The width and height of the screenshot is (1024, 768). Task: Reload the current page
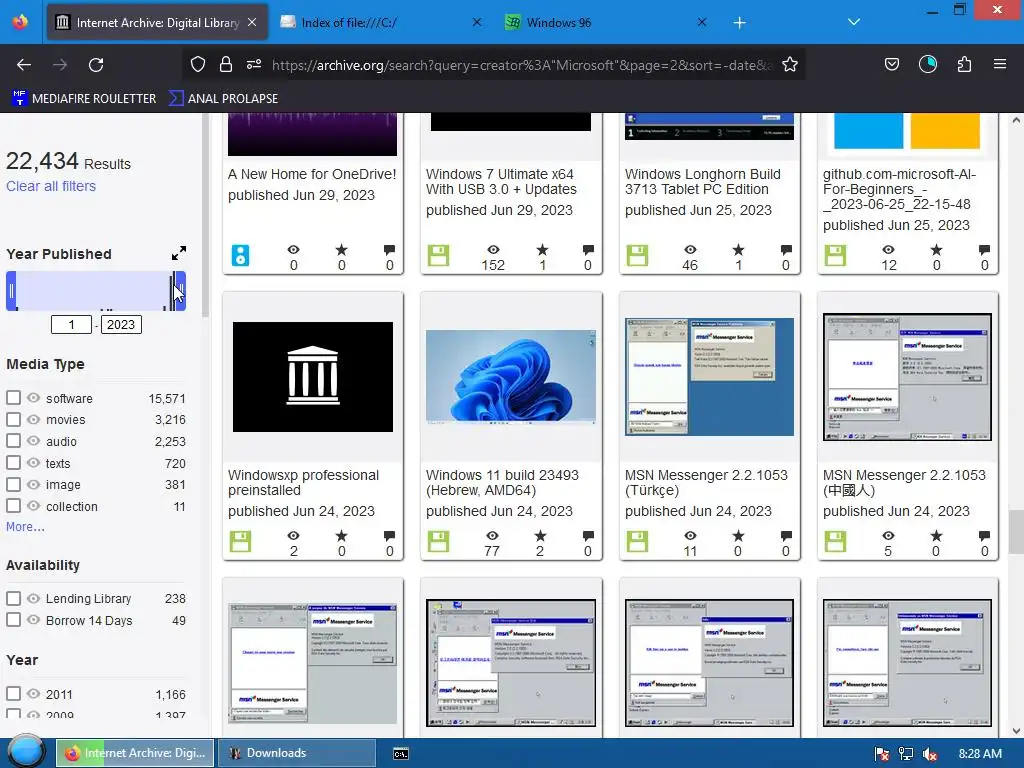coord(96,65)
